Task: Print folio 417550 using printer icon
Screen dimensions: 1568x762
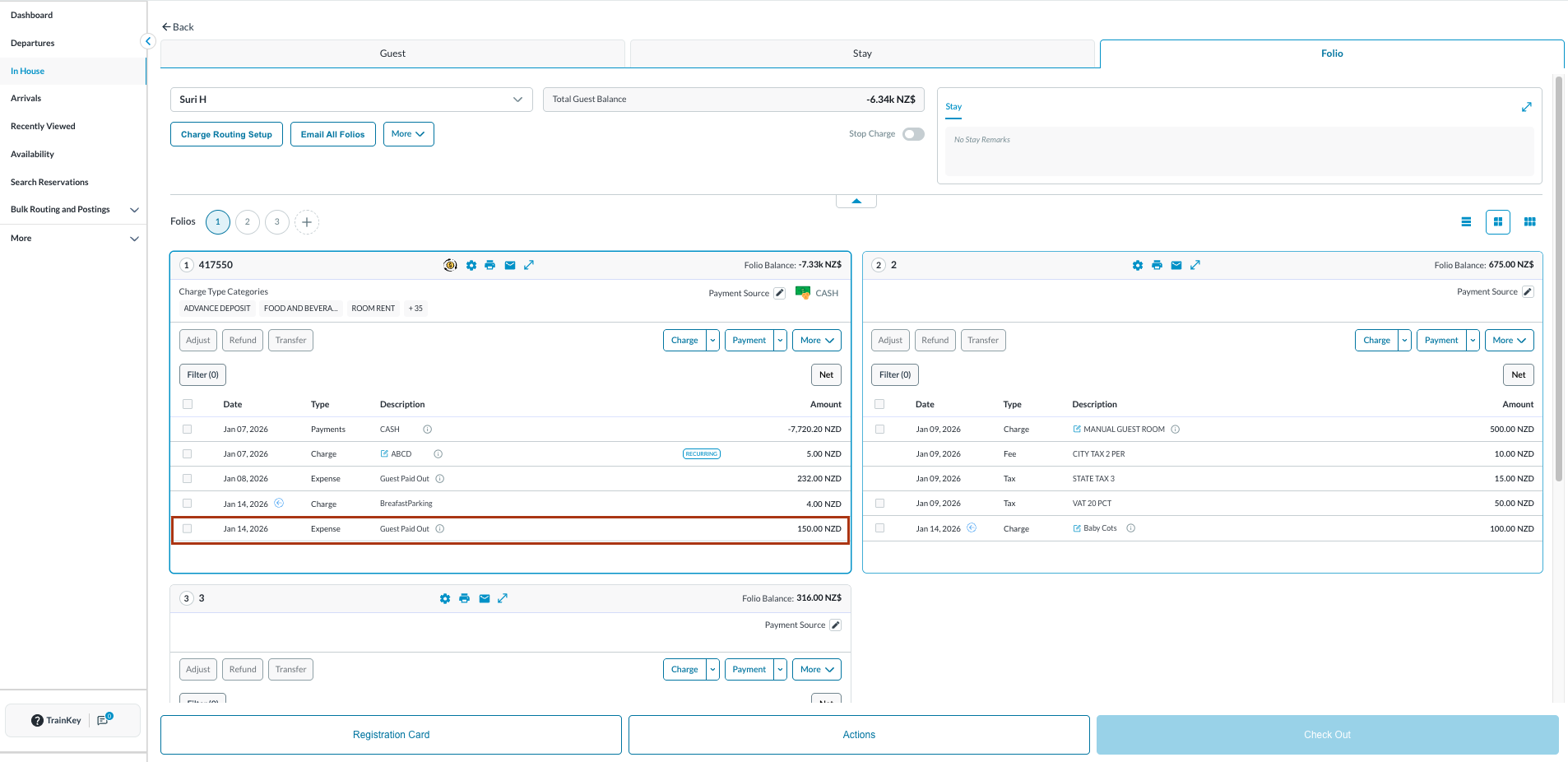Action: coord(490,265)
